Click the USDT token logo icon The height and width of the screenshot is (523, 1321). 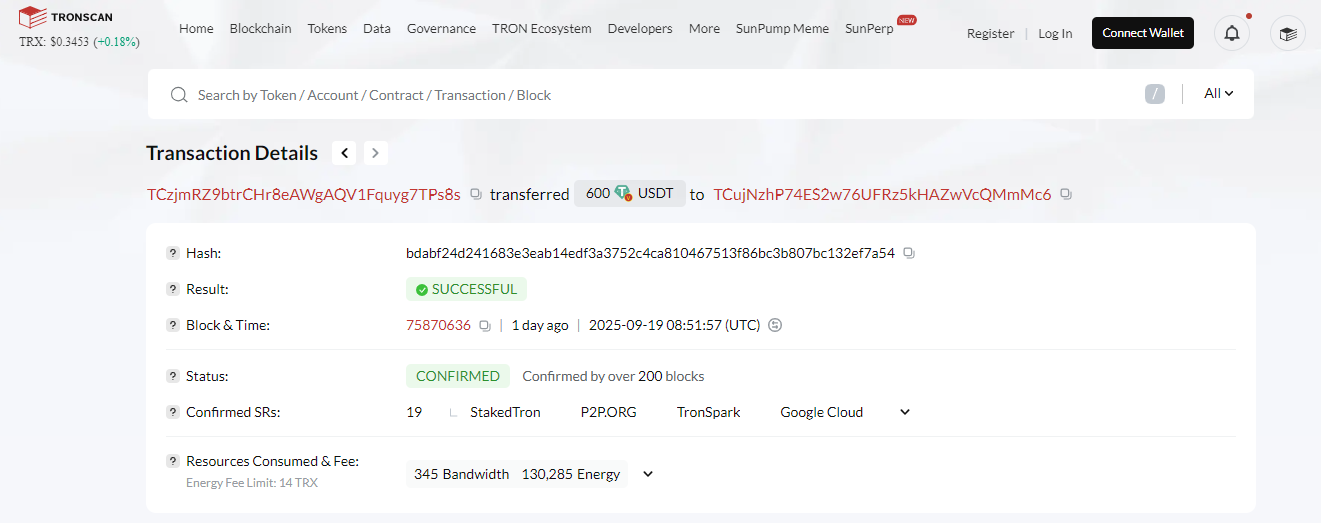pos(623,193)
